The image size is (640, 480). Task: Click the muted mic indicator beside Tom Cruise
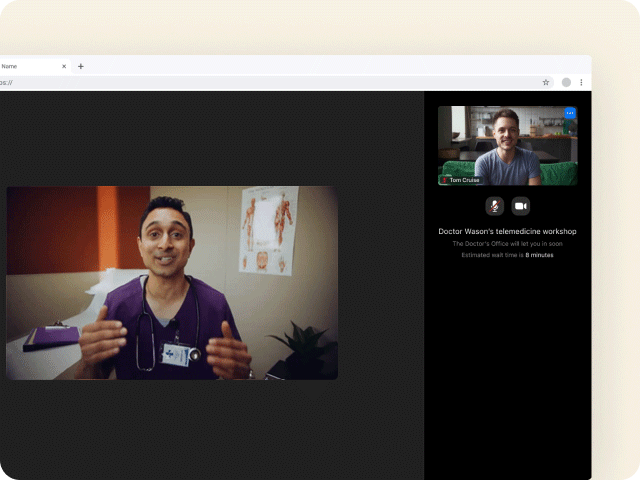point(444,180)
